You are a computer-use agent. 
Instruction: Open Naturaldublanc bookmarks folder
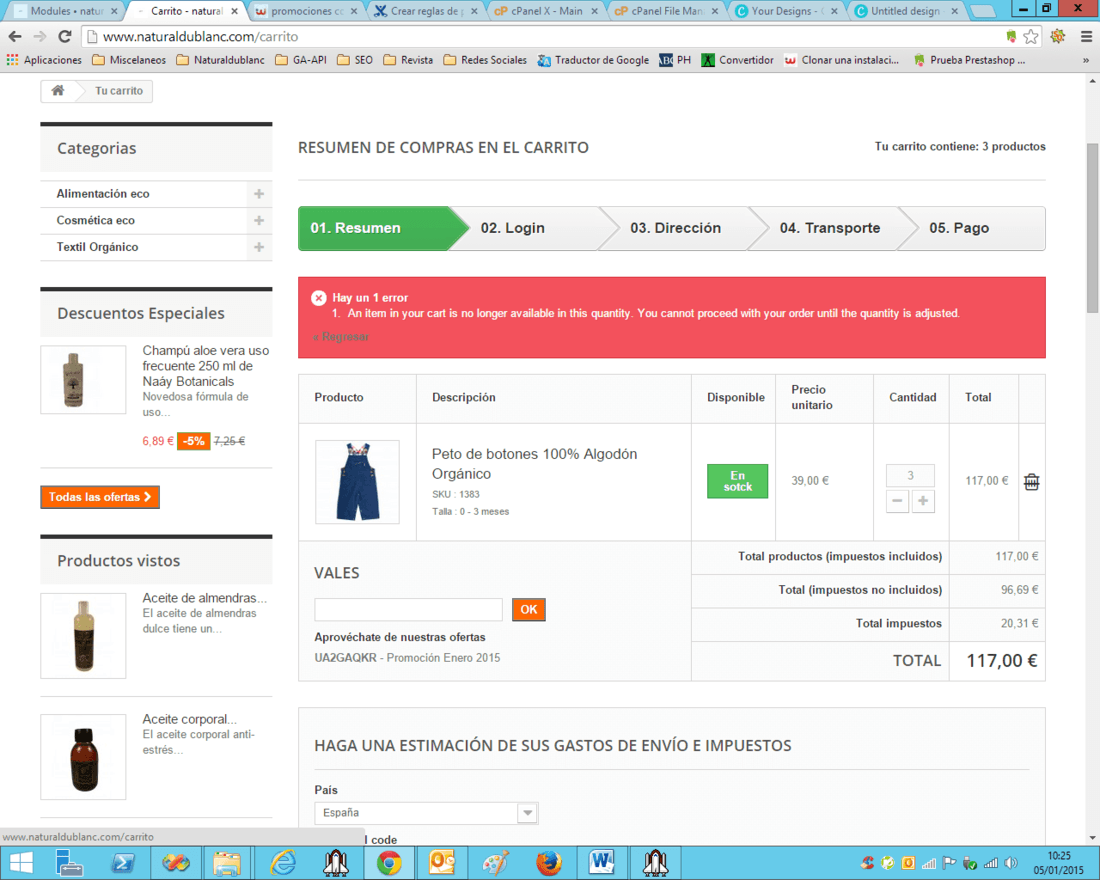click(x=220, y=60)
